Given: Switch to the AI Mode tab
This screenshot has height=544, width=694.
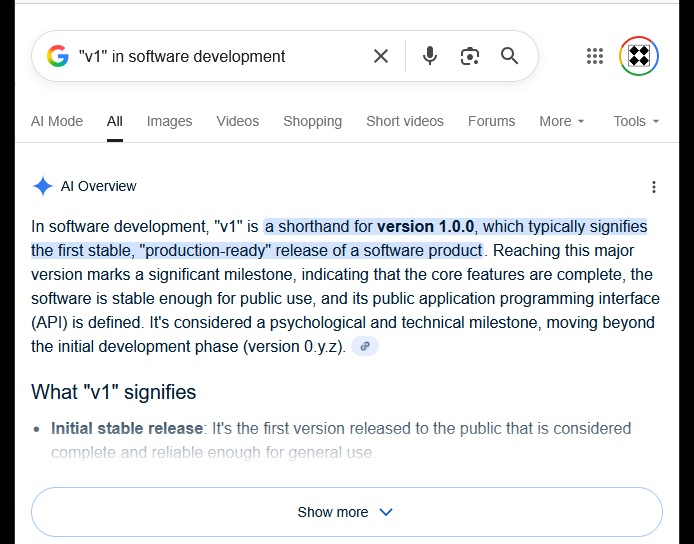Looking at the screenshot, I should [57, 121].
